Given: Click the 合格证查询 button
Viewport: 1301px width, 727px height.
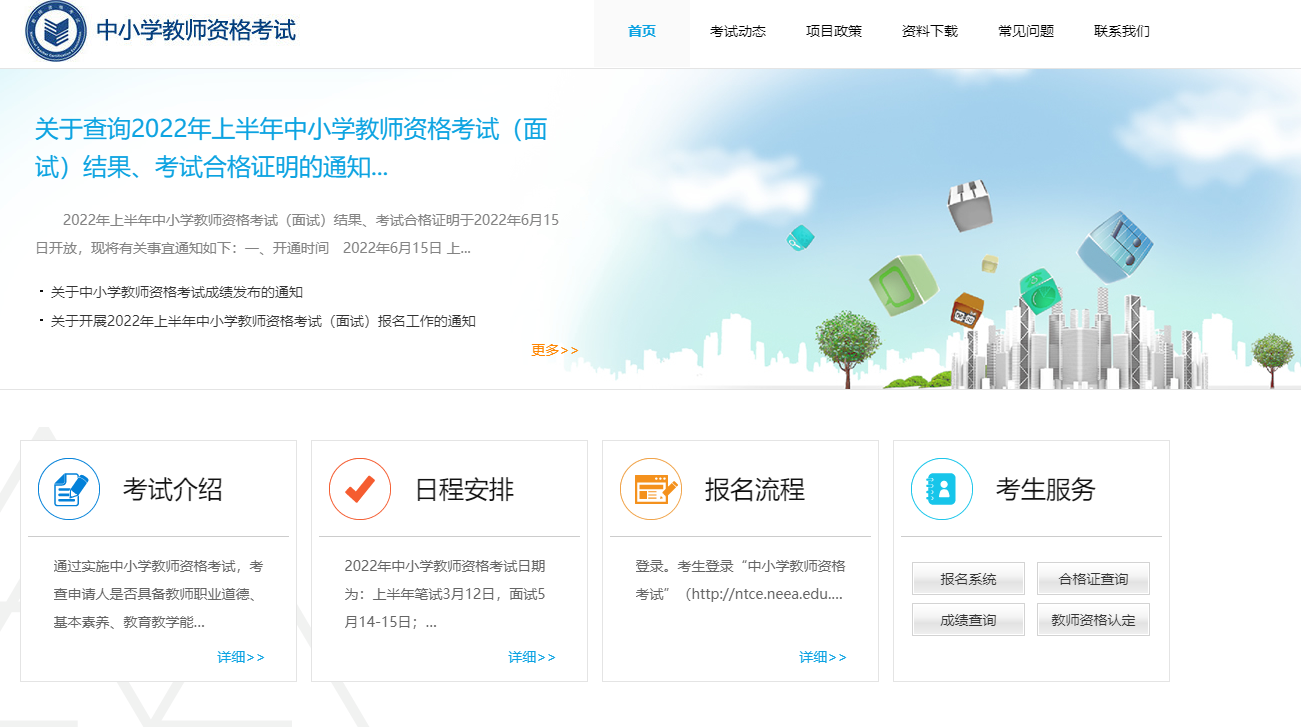Looking at the screenshot, I should click(1092, 578).
